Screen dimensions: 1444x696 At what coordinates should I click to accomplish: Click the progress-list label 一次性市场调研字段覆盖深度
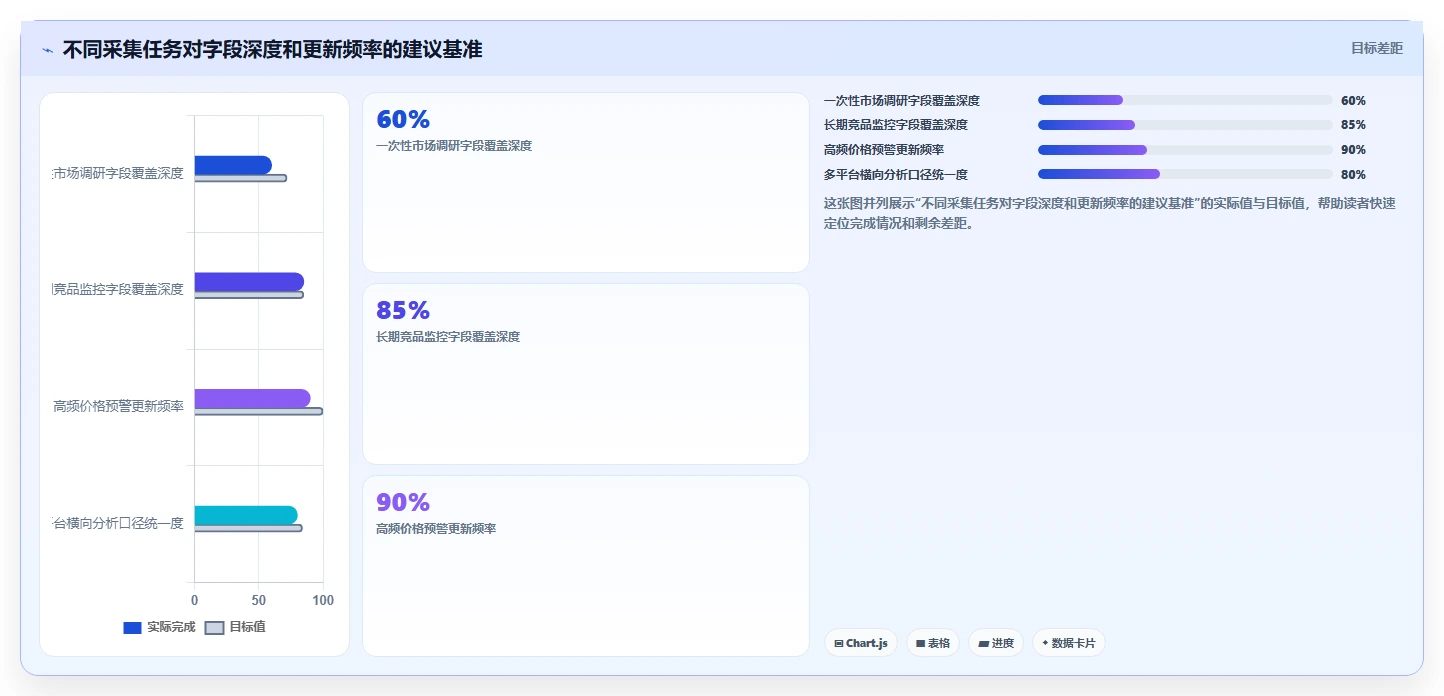point(902,101)
